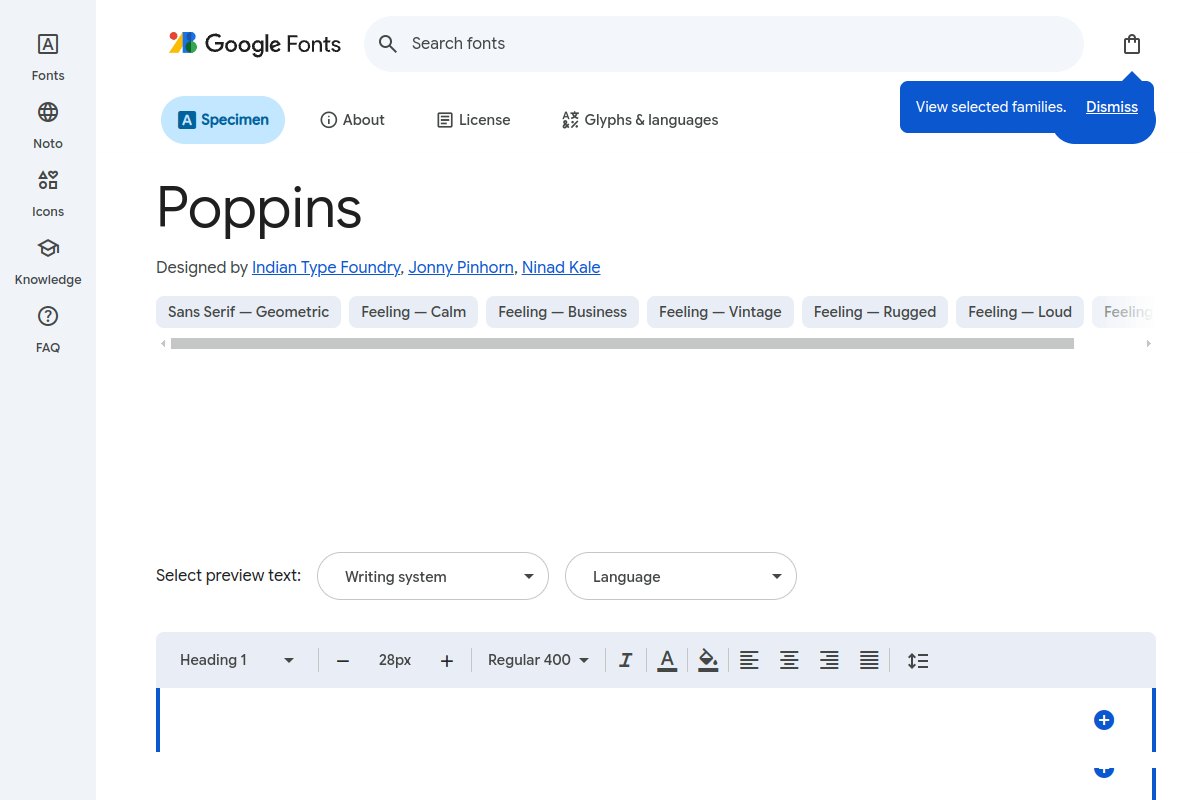Adjust line spacing of preview text
The height and width of the screenshot is (800, 1200).
918,660
